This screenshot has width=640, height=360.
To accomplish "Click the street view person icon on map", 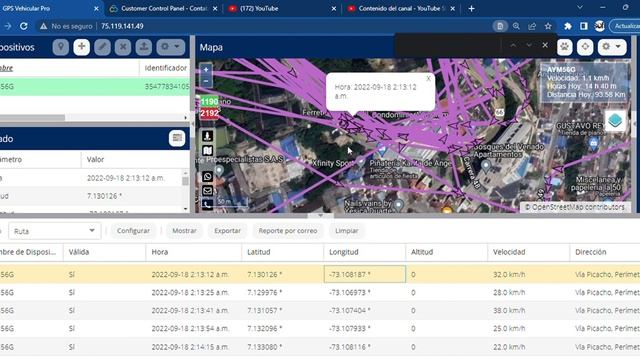I will click(207, 136).
